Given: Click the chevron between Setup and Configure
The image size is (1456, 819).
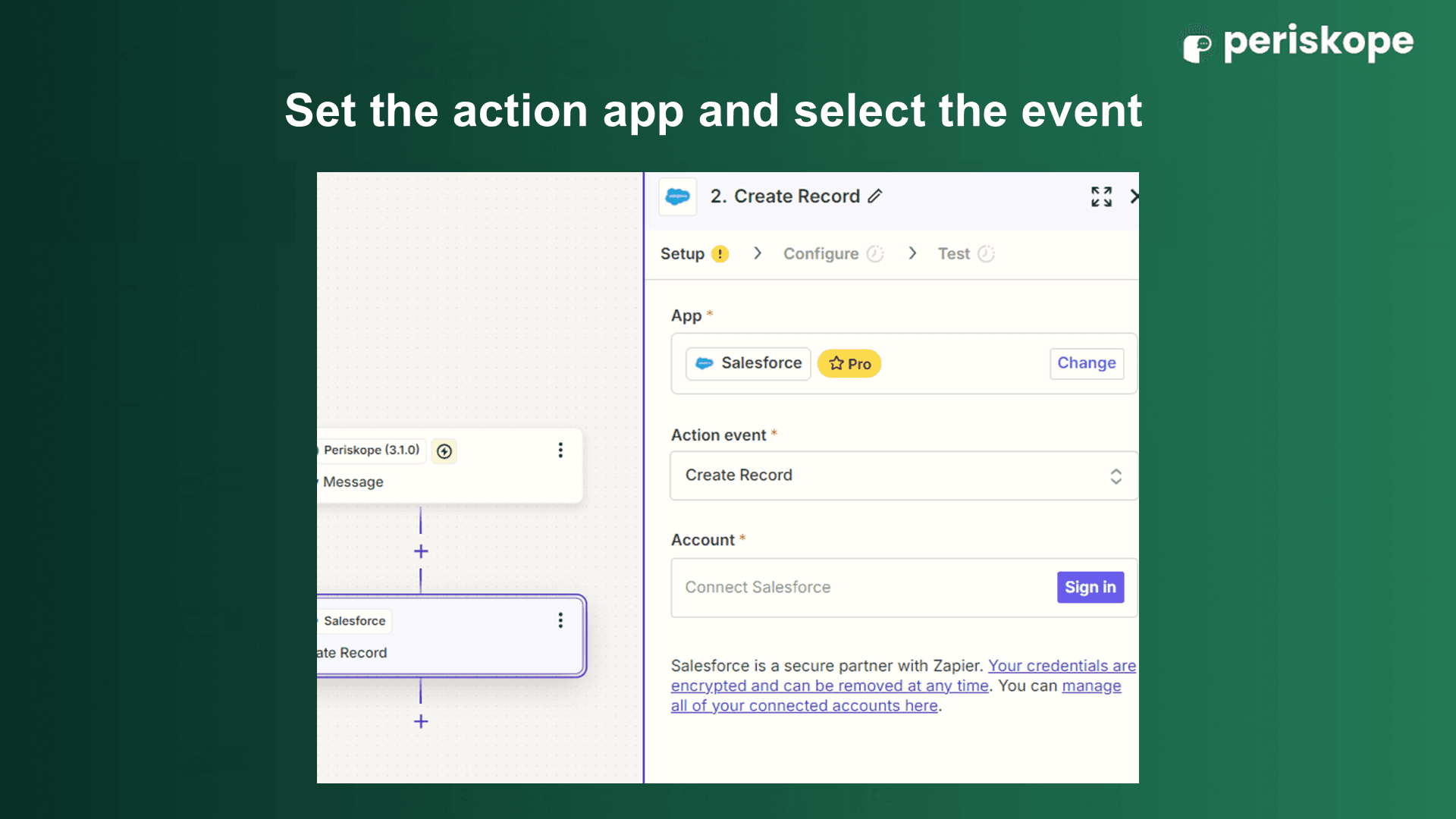Looking at the screenshot, I should click(757, 253).
